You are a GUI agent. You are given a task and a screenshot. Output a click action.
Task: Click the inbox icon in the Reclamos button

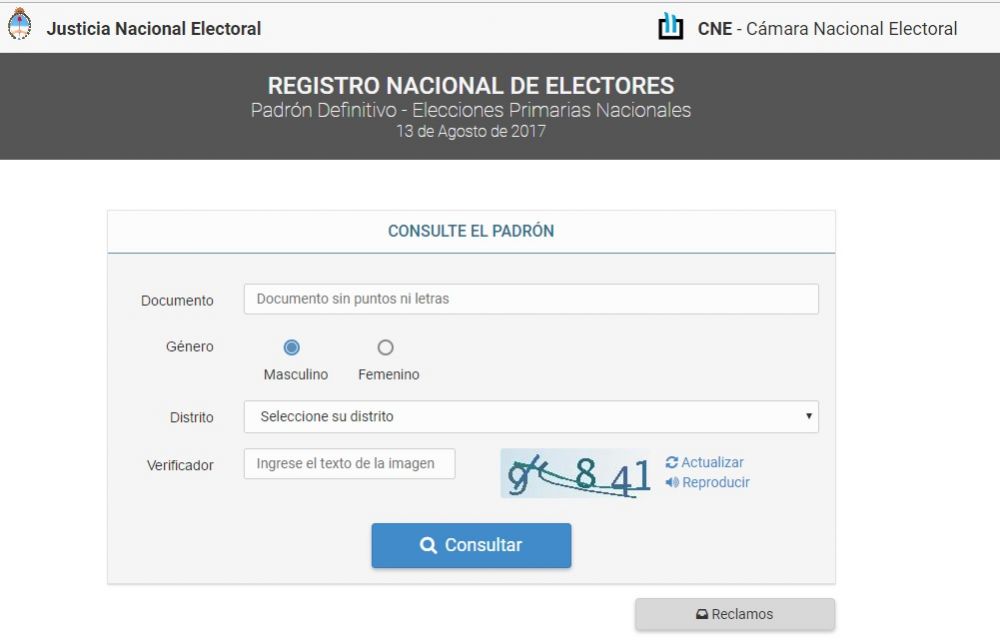tap(702, 614)
